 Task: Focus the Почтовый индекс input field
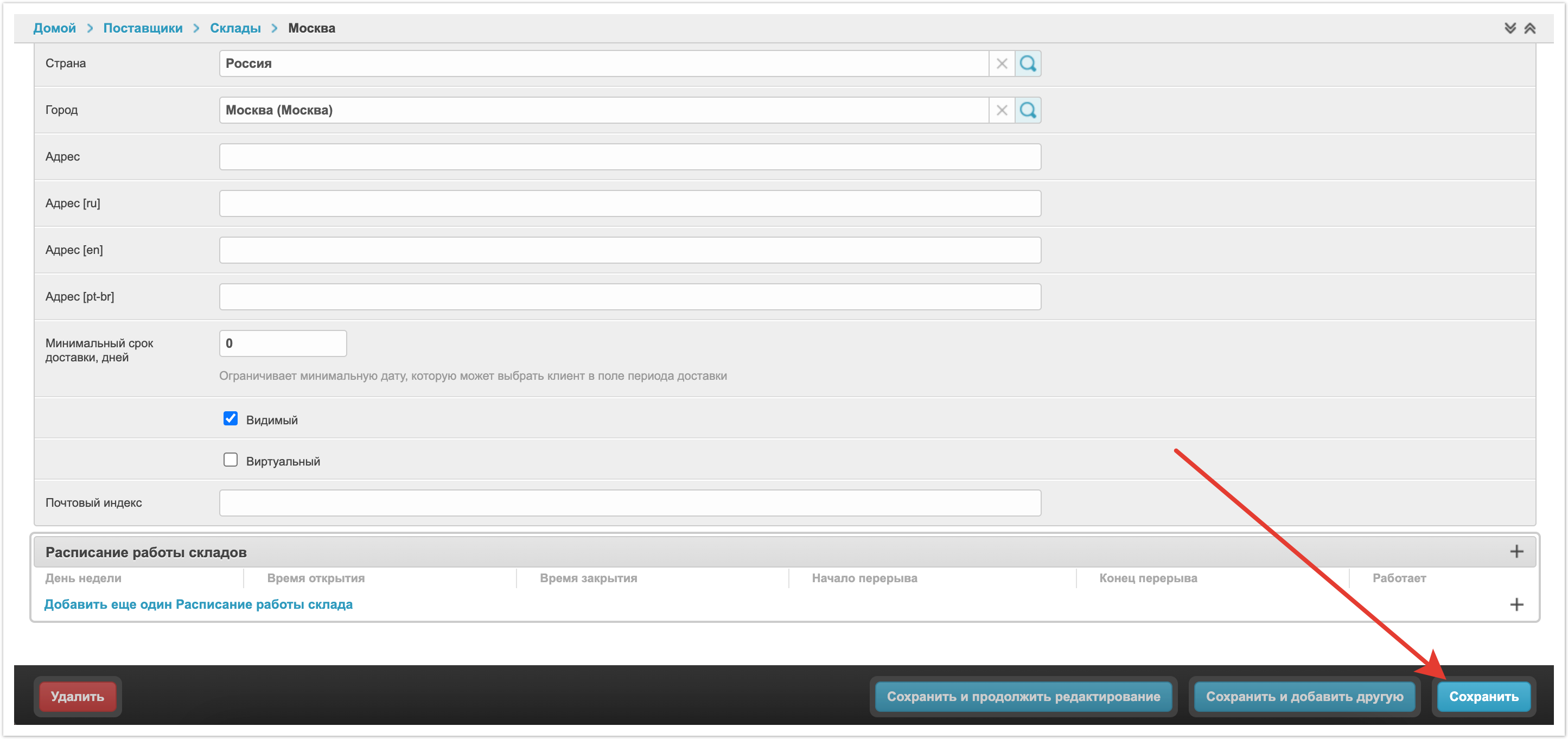629,503
